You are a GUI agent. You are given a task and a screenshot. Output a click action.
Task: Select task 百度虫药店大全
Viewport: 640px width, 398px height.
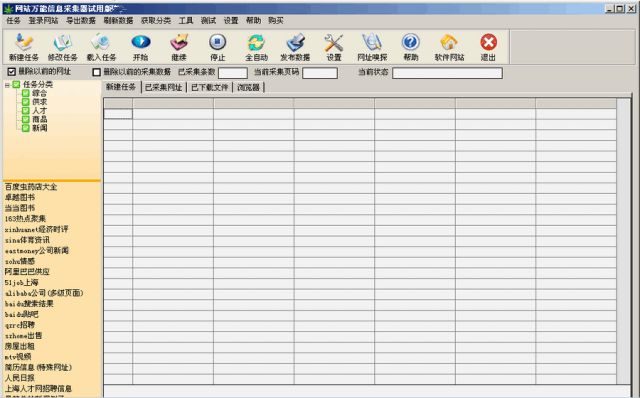(31, 187)
